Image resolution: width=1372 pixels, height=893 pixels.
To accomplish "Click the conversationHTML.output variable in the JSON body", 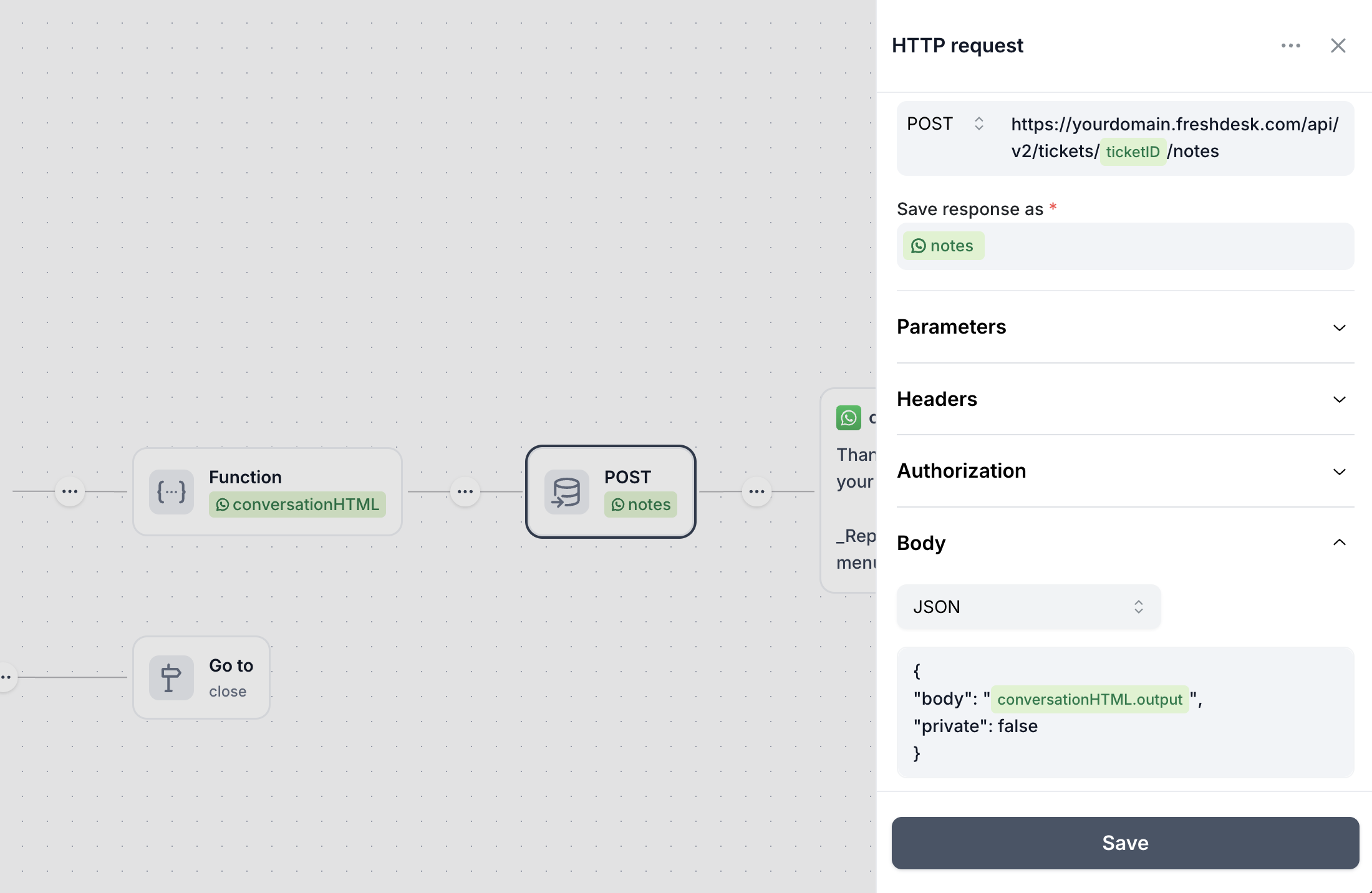I will pyautogui.click(x=1089, y=699).
